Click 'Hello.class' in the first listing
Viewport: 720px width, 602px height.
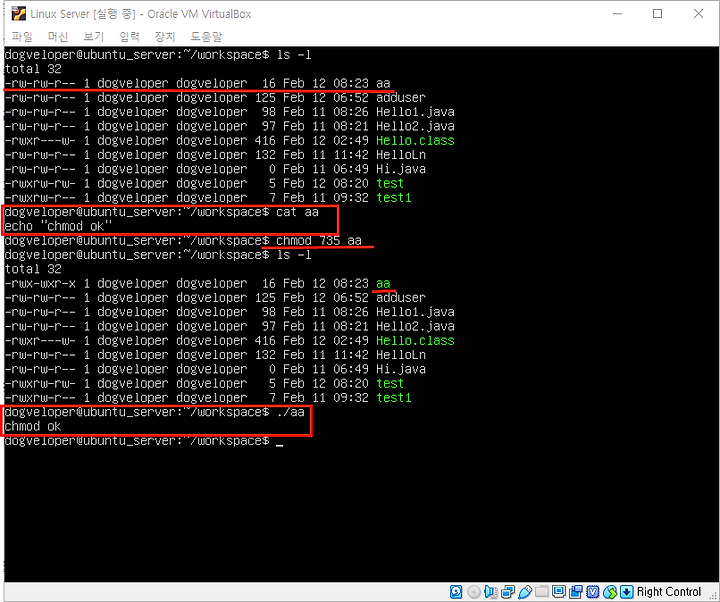pyautogui.click(x=415, y=141)
